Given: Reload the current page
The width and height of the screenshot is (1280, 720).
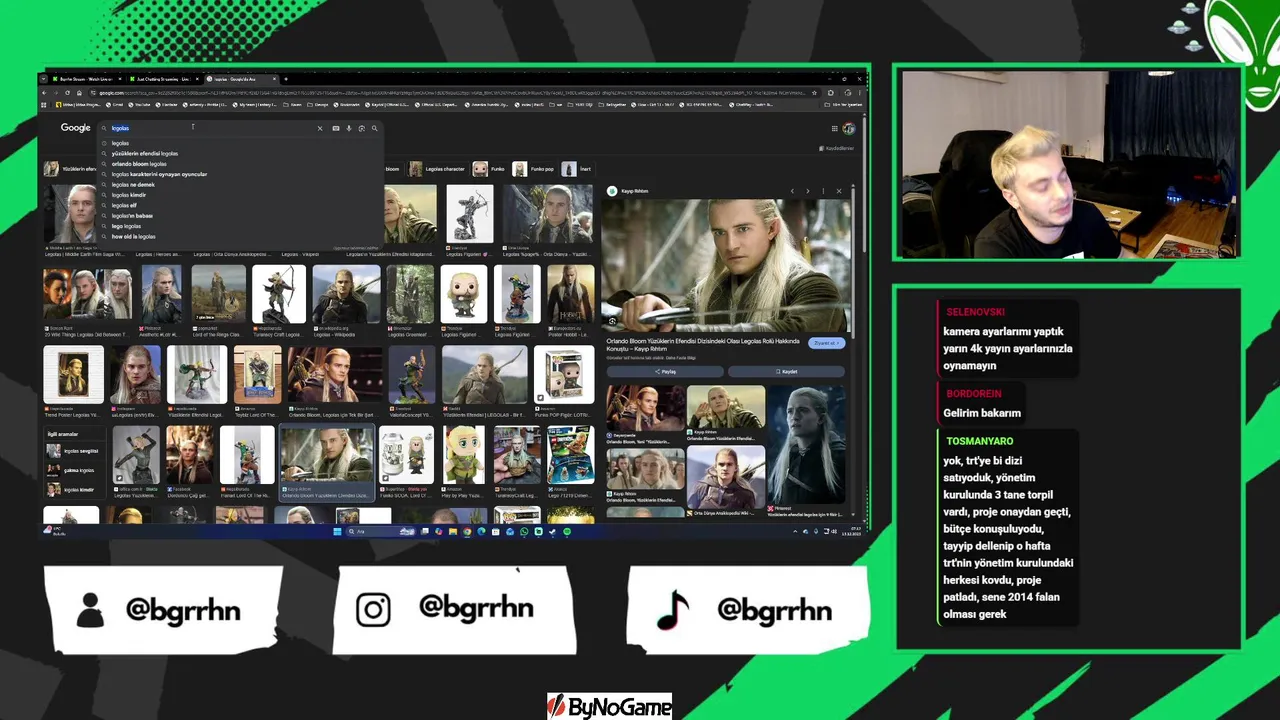Looking at the screenshot, I should (x=68, y=93).
